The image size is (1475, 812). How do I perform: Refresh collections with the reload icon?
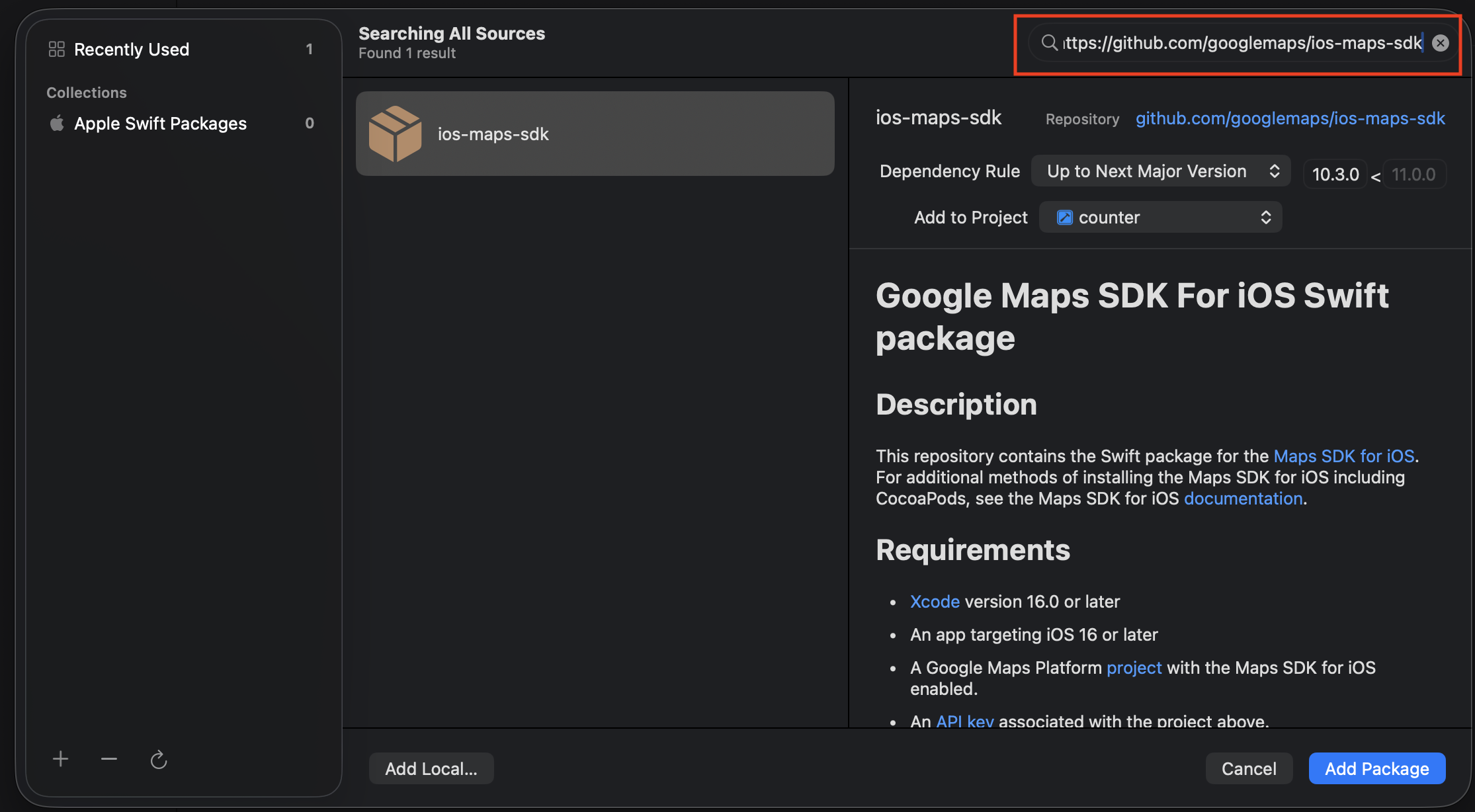point(158,759)
